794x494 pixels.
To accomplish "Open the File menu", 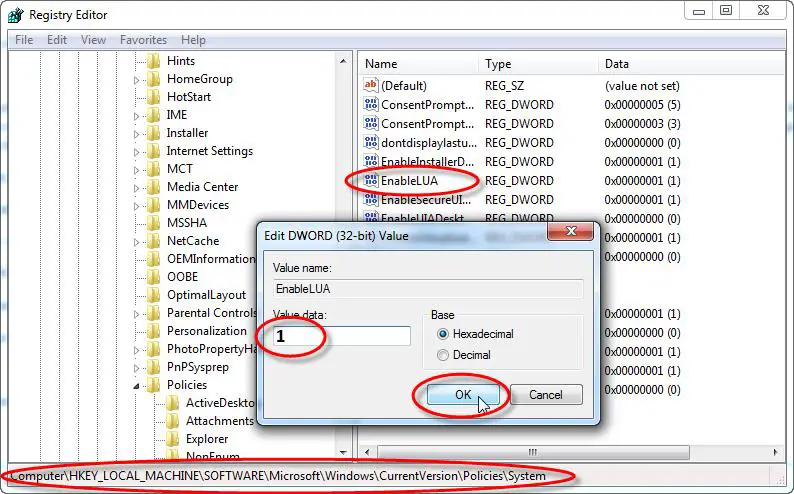I will point(24,40).
